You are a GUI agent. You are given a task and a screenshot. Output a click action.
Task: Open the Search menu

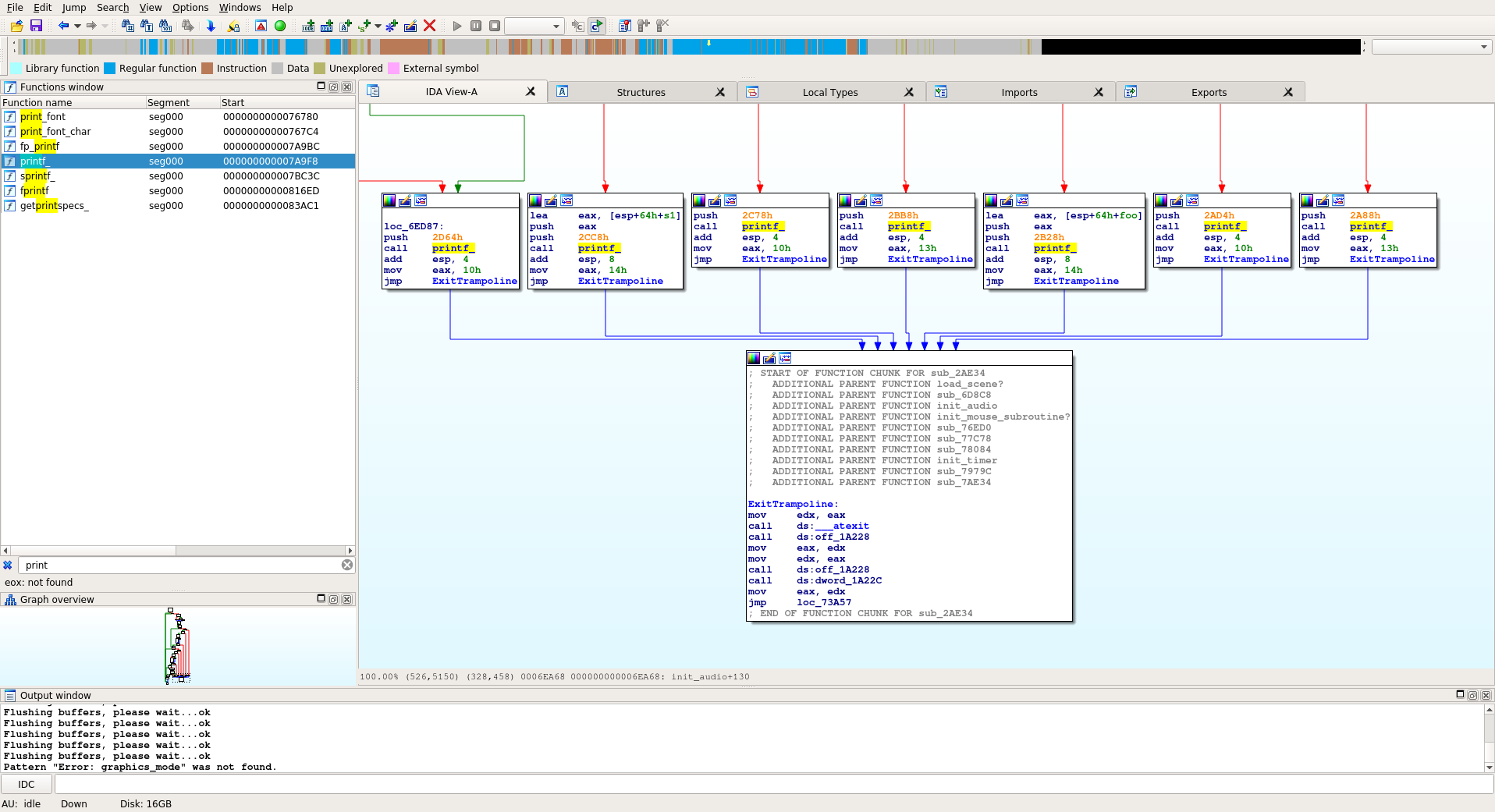click(112, 7)
